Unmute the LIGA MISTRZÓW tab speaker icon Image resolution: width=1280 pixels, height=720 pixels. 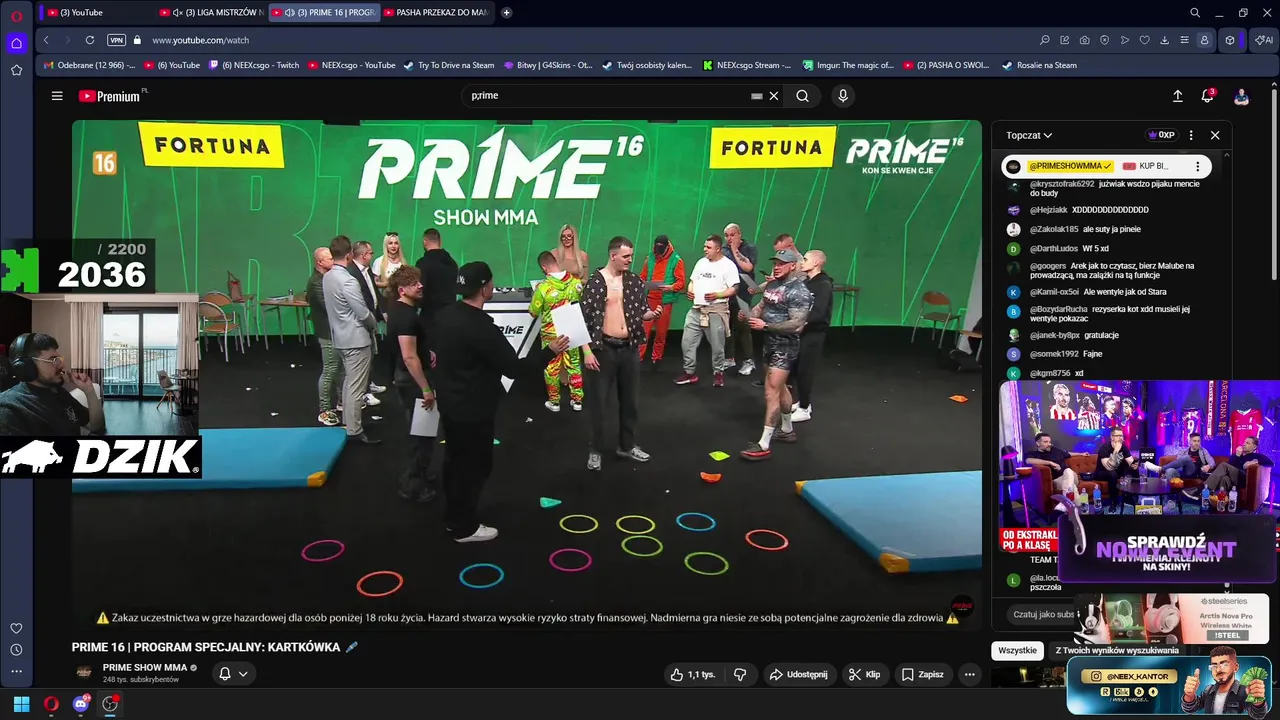177,12
